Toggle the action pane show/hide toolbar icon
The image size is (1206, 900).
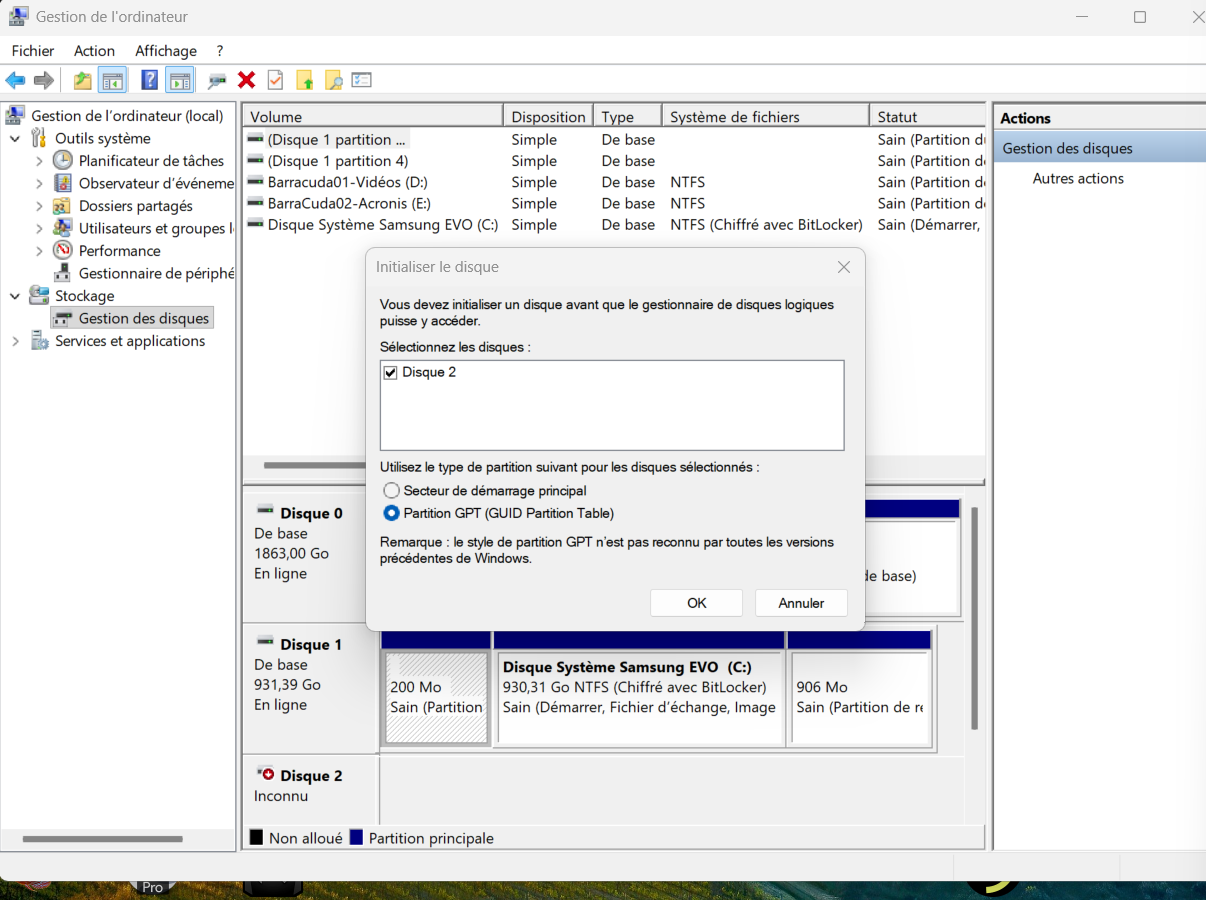click(180, 80)
